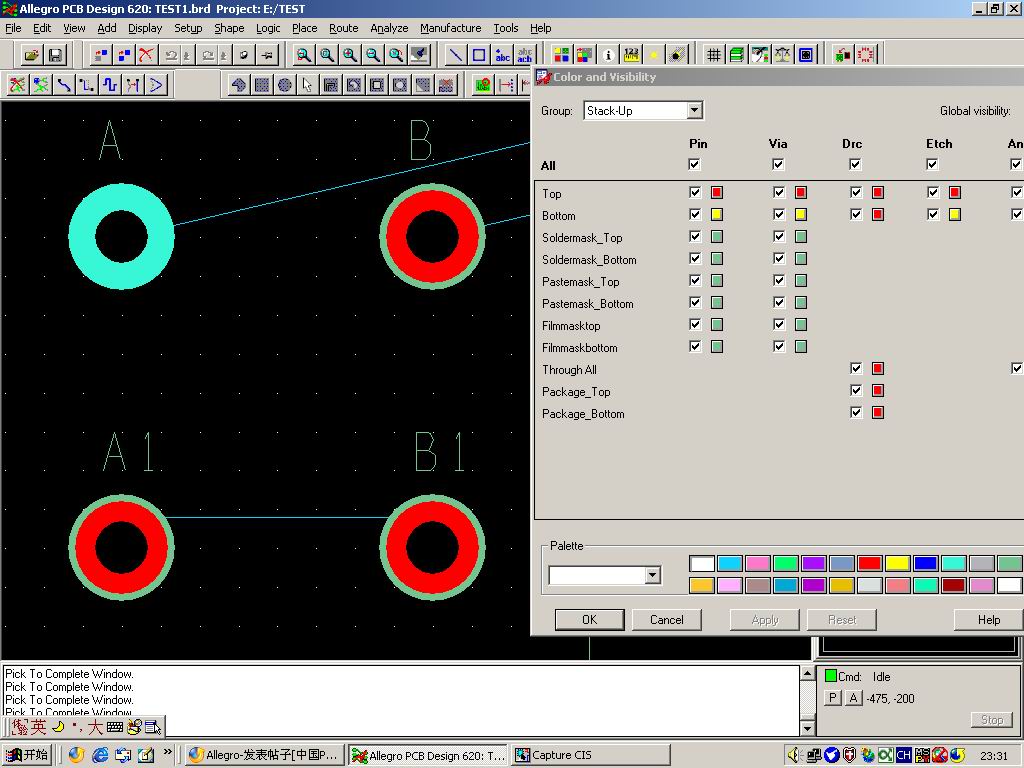Viewport: 1024px width, 768px height.
Task: Pick the yellow palette color swatch
Action: coord(897,564)
